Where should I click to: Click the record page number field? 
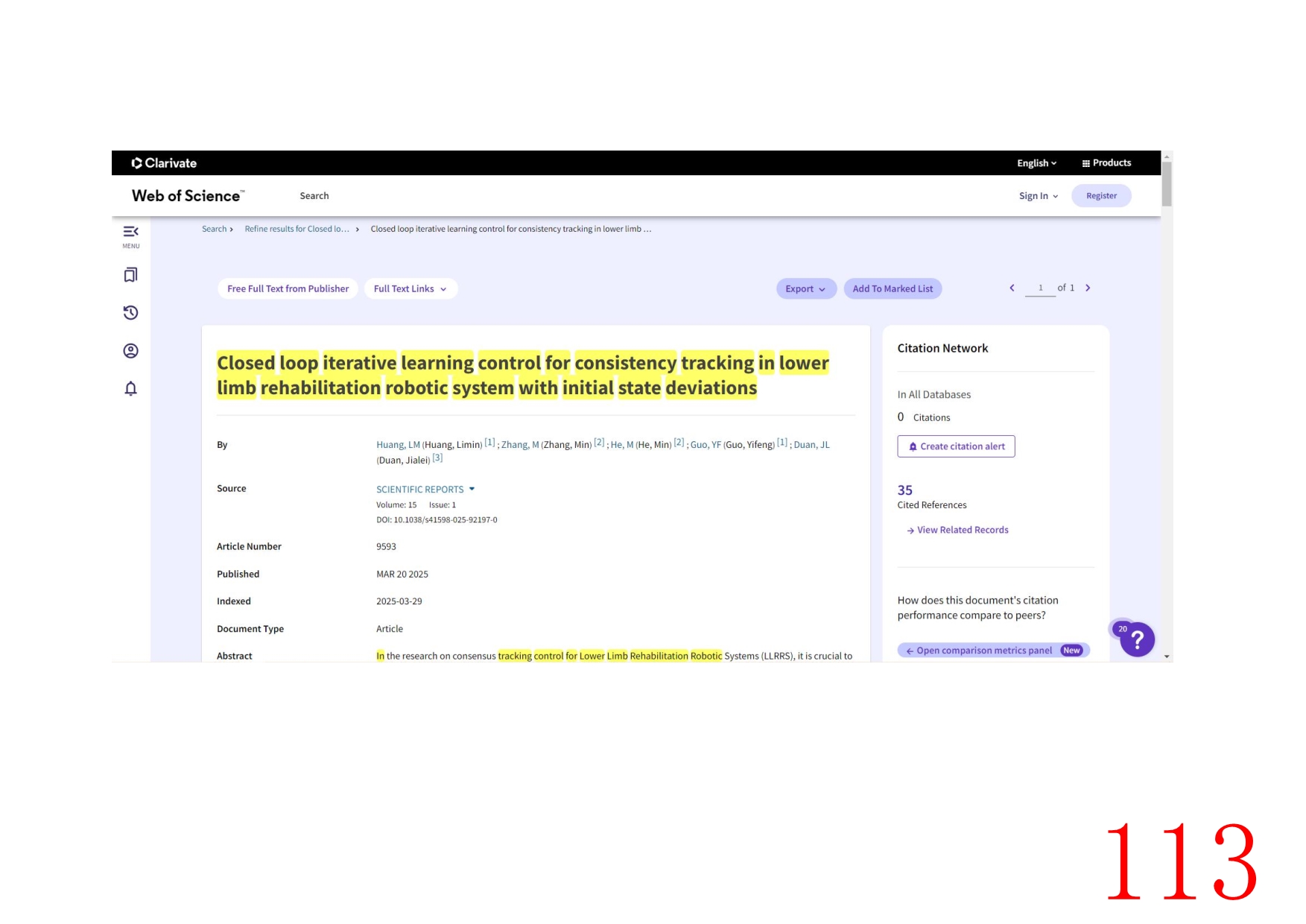(x=1040, y=288)
